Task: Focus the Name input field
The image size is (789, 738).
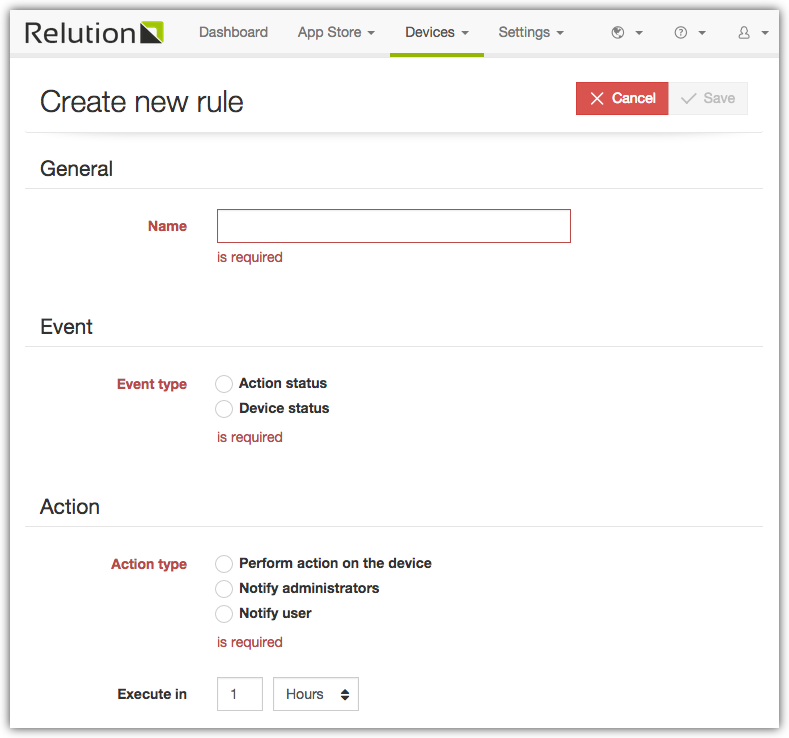Action: pos(393,226)
